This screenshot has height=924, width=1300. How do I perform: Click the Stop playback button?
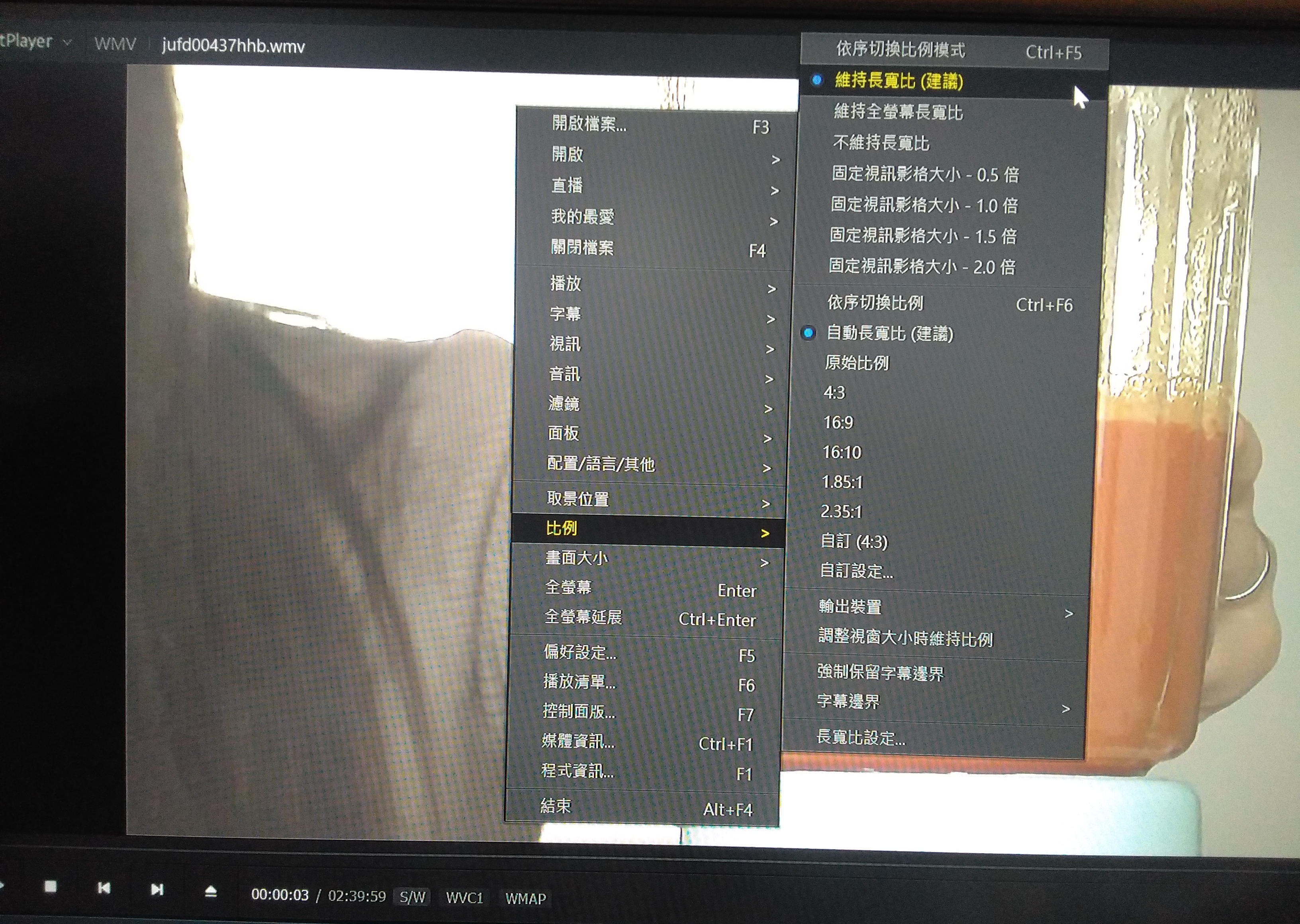pyautogui.click(x=51, y=887)
